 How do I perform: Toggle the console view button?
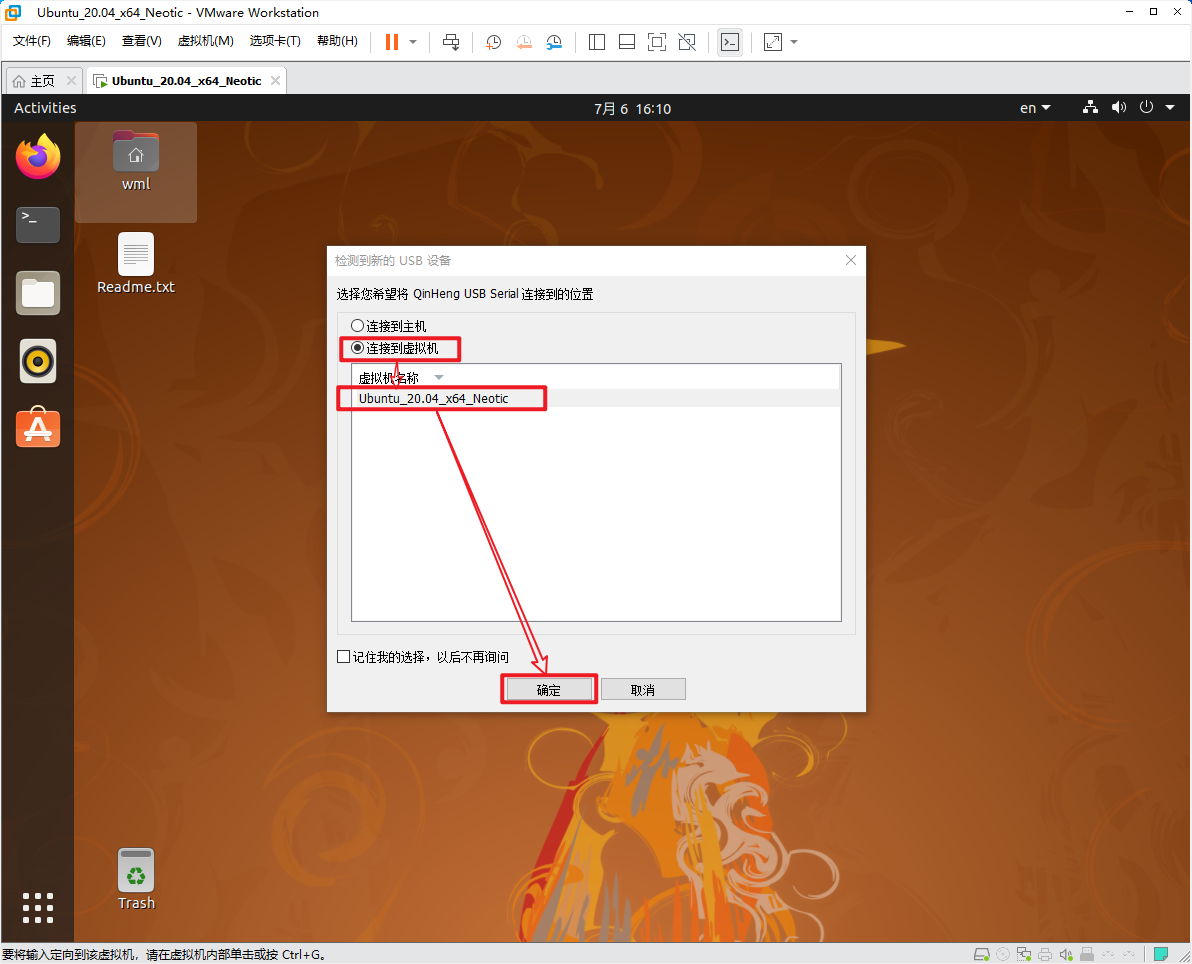[x=730, y=42]
